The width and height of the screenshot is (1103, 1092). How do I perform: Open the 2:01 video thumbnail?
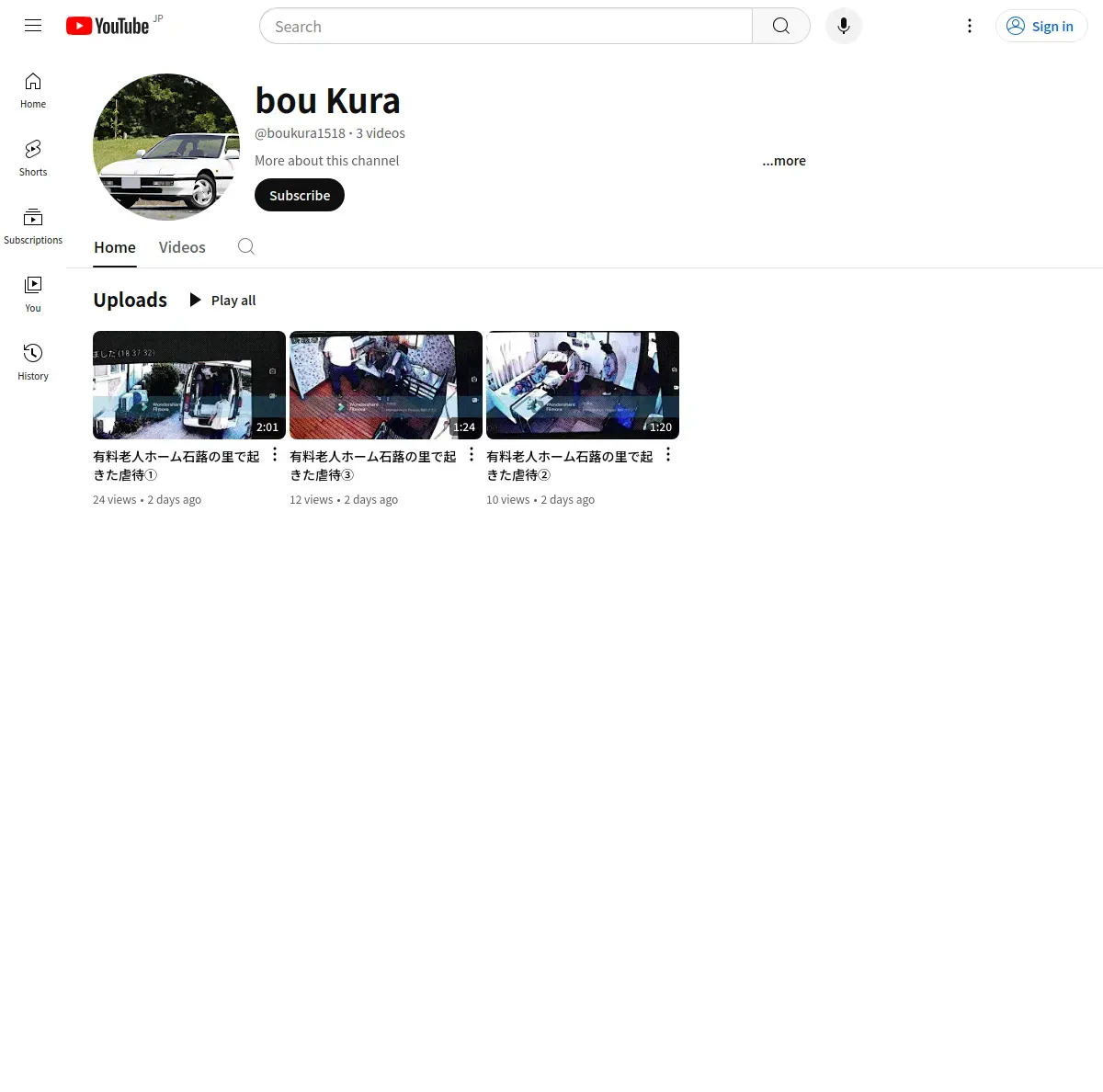pos(189,385)
